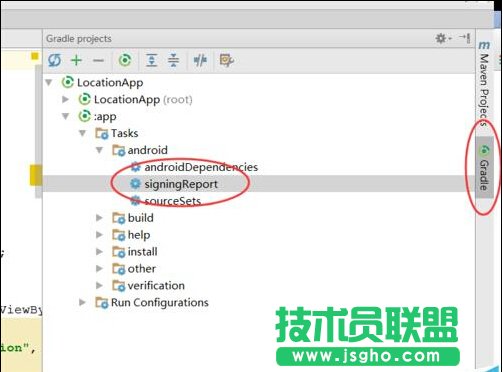The height and width of the screenshot is (372, 503).
Task: Expand the Run Configurations node
Action: (82, 302)
